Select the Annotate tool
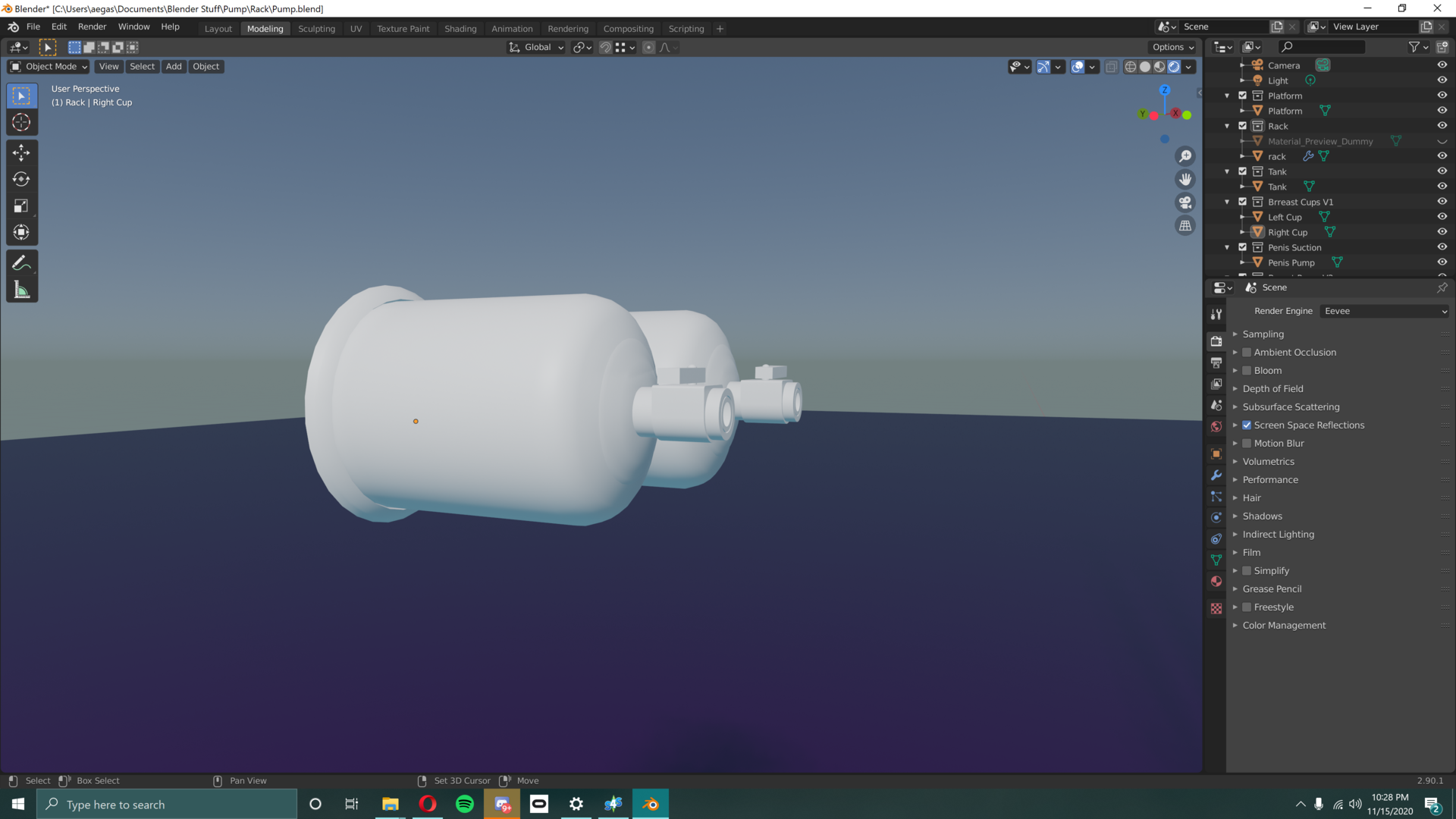 [x=21, y=263]
